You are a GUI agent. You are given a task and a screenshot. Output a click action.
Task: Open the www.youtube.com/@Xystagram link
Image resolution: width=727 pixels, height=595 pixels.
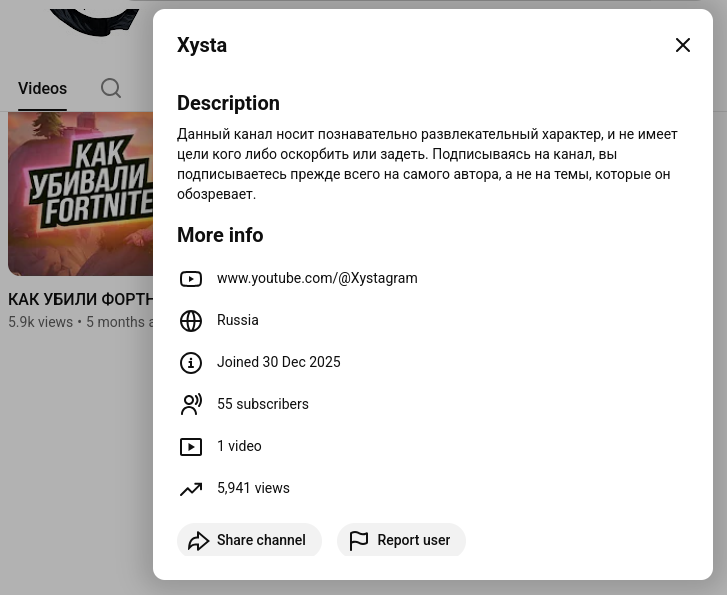point(317,278)
